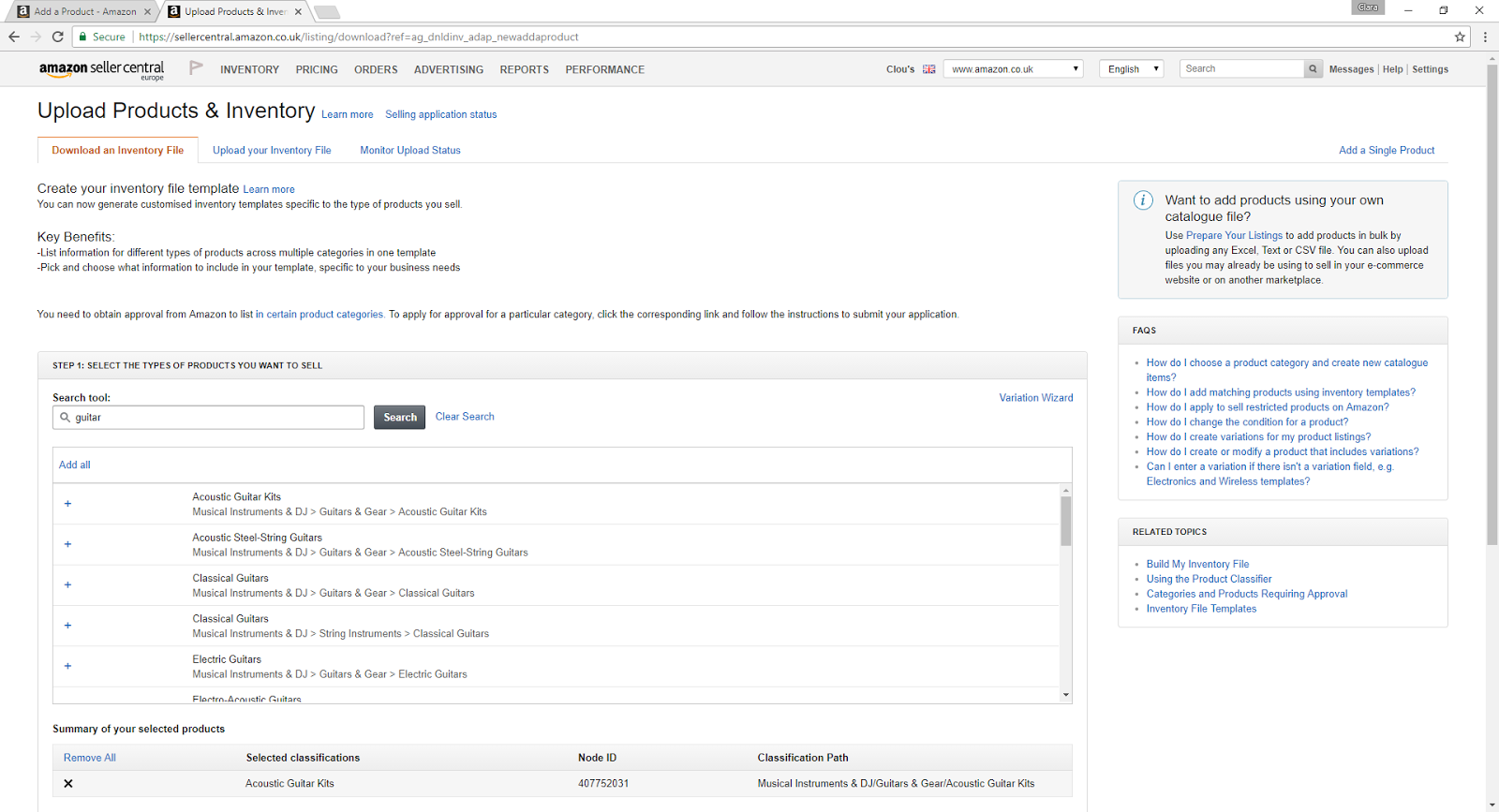Add Acoustic Steel-String Guitars with plus icon

click(67, 544)
